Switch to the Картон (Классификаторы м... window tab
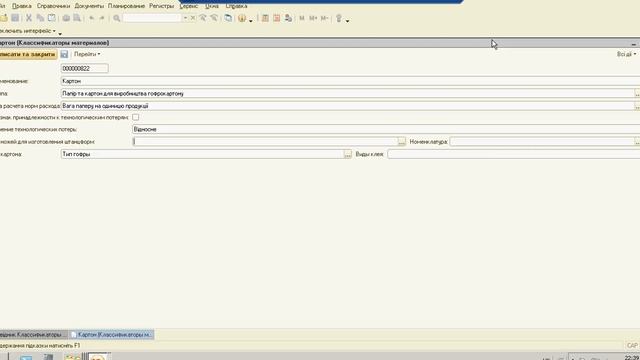 pos(111,335)
